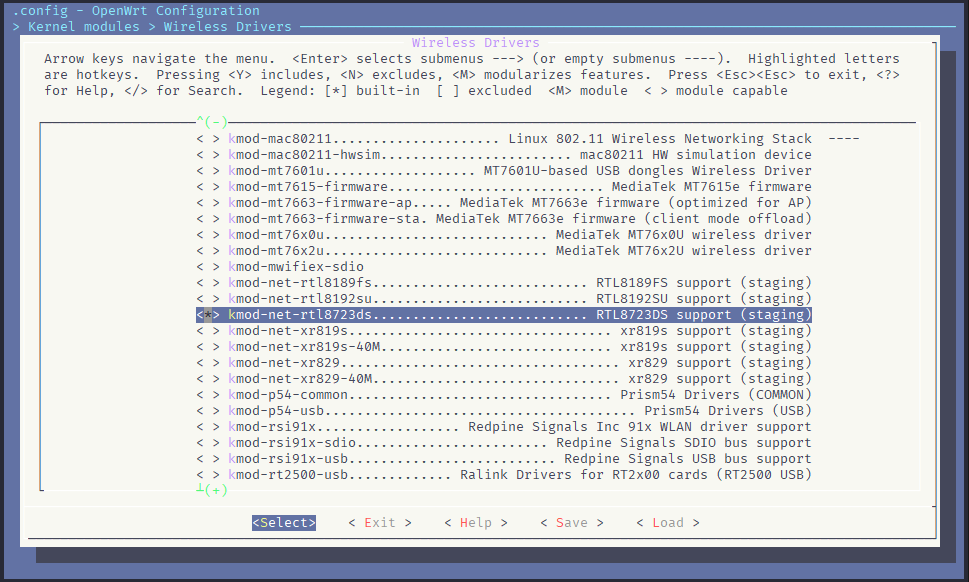Click the Select button at bottom

click(284, 523)
